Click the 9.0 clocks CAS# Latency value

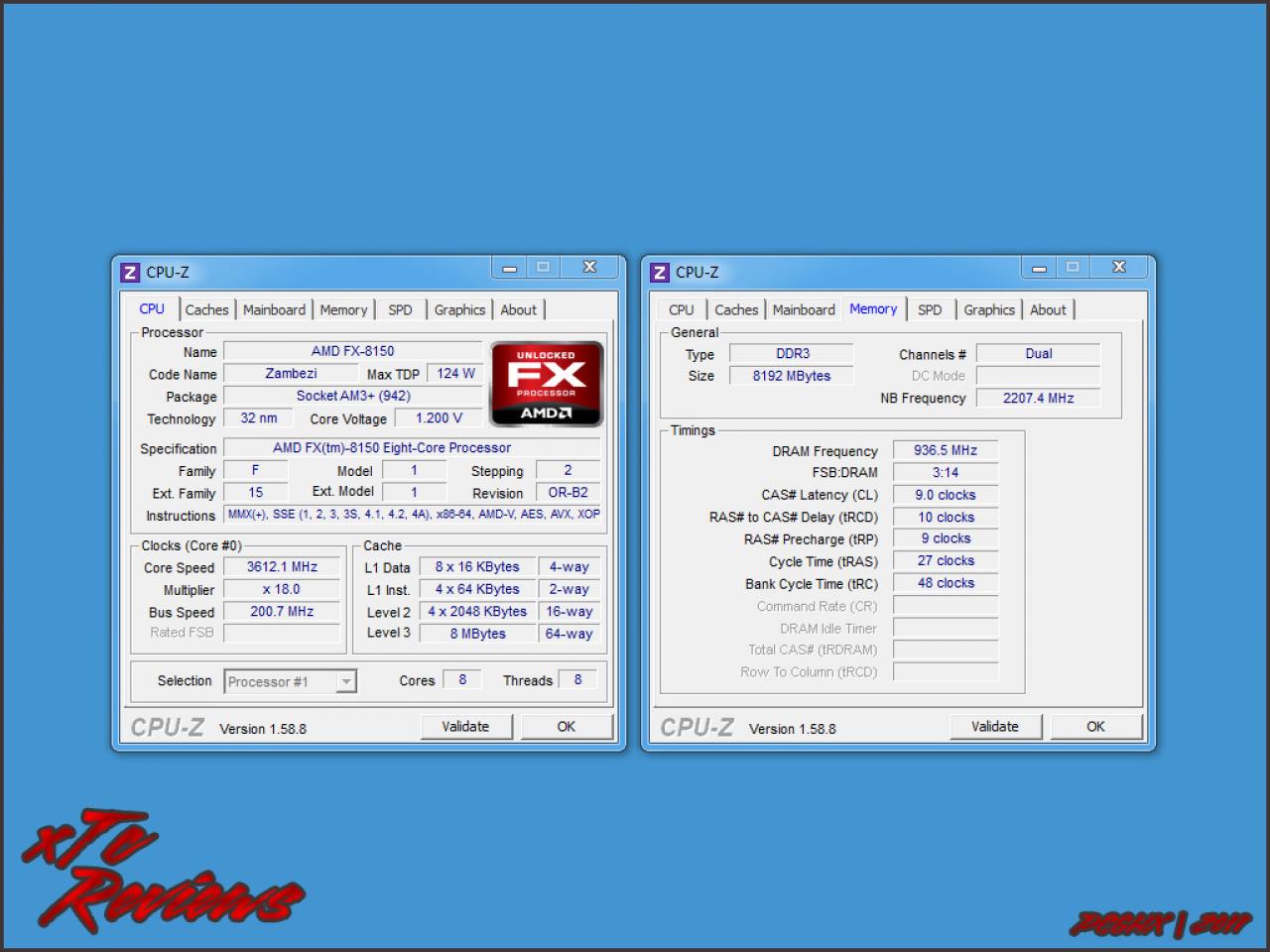tap(946, 495)
